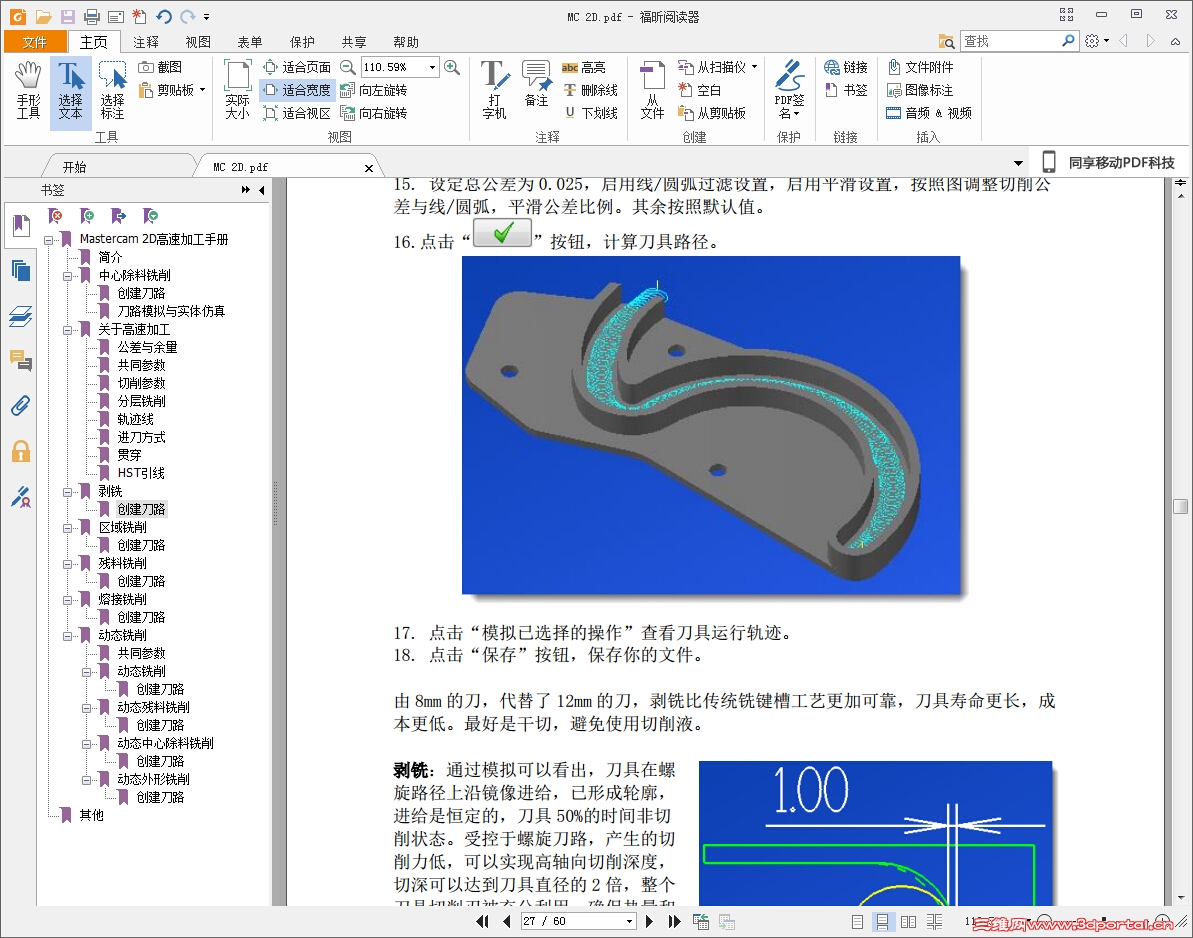This screenshot has height=938, width=1193.
Task: Open the zoom percentage dropdown
Action: pyautogui.click(x=432, y=67)
